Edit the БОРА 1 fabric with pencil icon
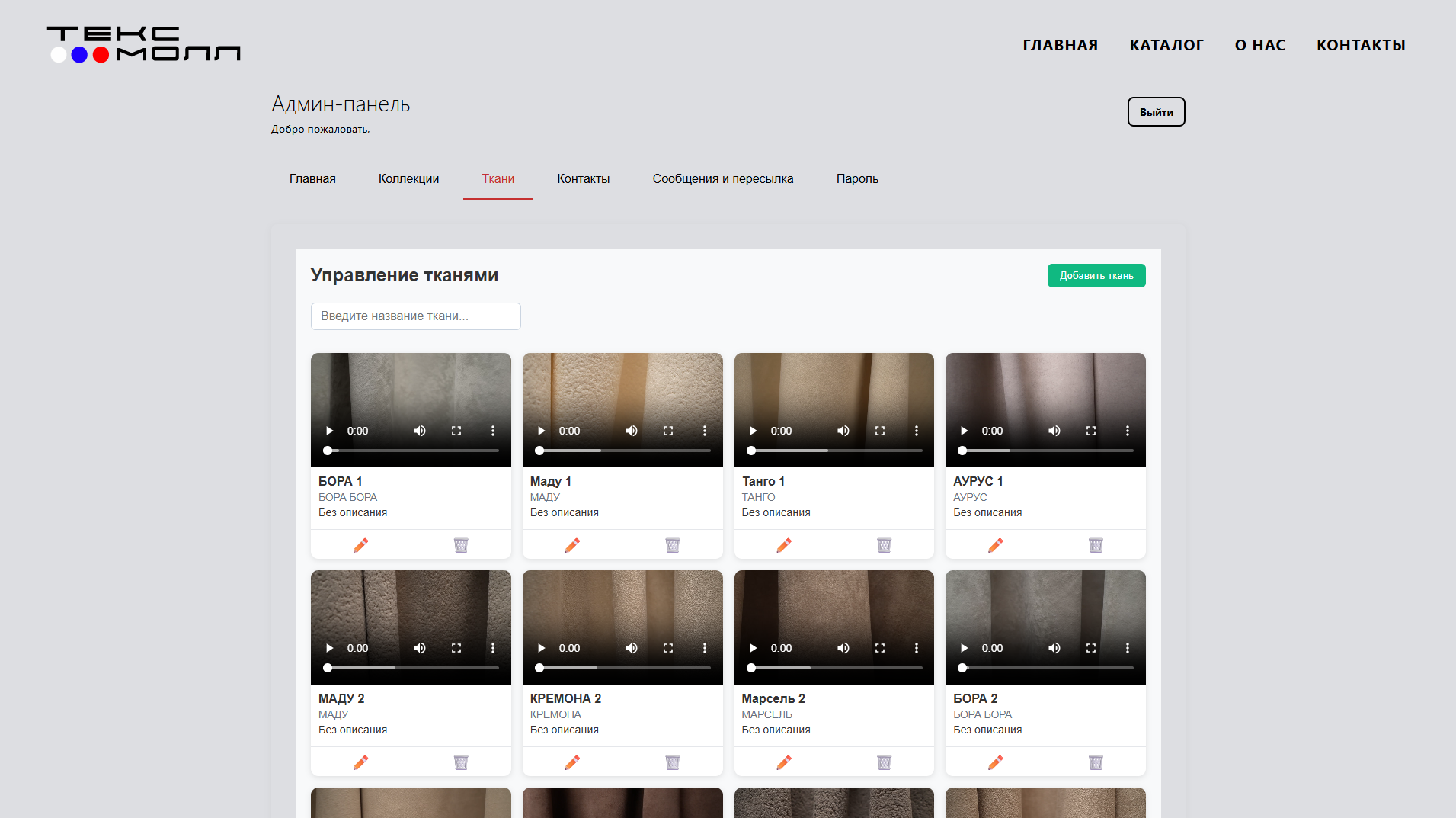Image resolution: width=1456 pixels, height=818 pixels. tap(361, 545)
